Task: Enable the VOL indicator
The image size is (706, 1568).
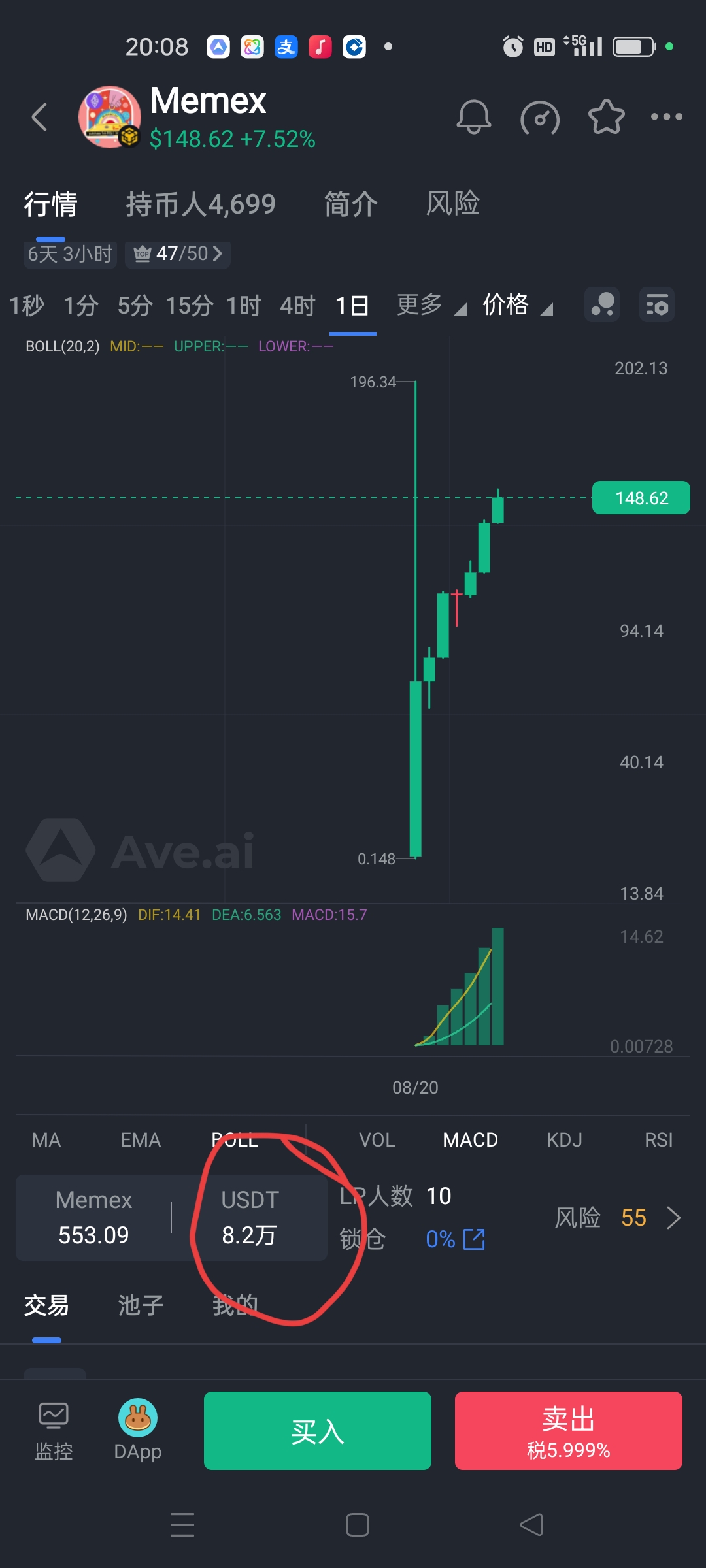Action: click(x=377, y=1140)
